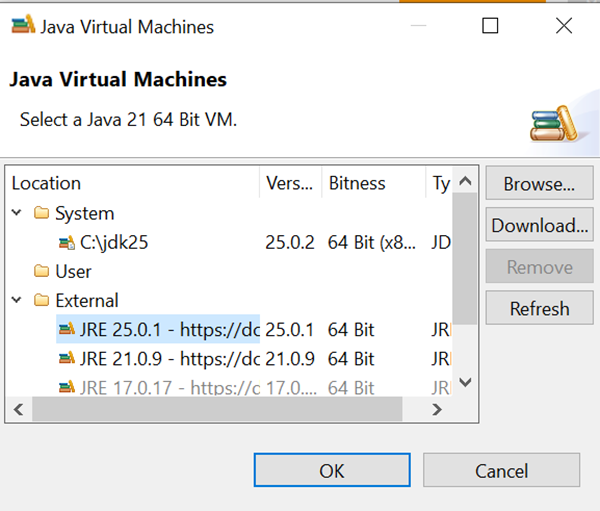Viewport: 600px width, 511px height.
Task: Click the vertical scrollbar down arrow
Action: pos(465,382)
